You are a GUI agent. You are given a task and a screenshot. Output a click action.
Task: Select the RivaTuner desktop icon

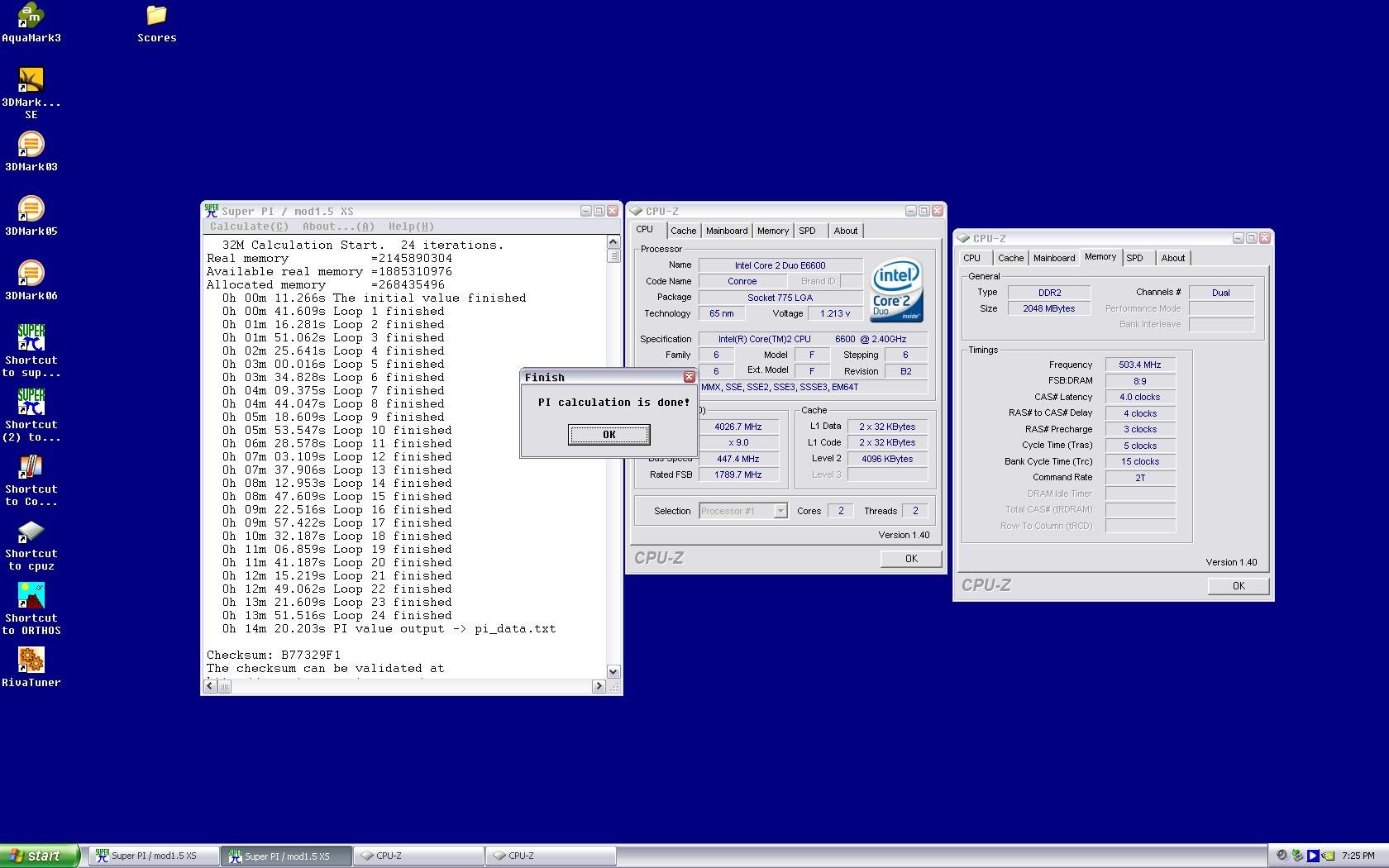(31, 666)
